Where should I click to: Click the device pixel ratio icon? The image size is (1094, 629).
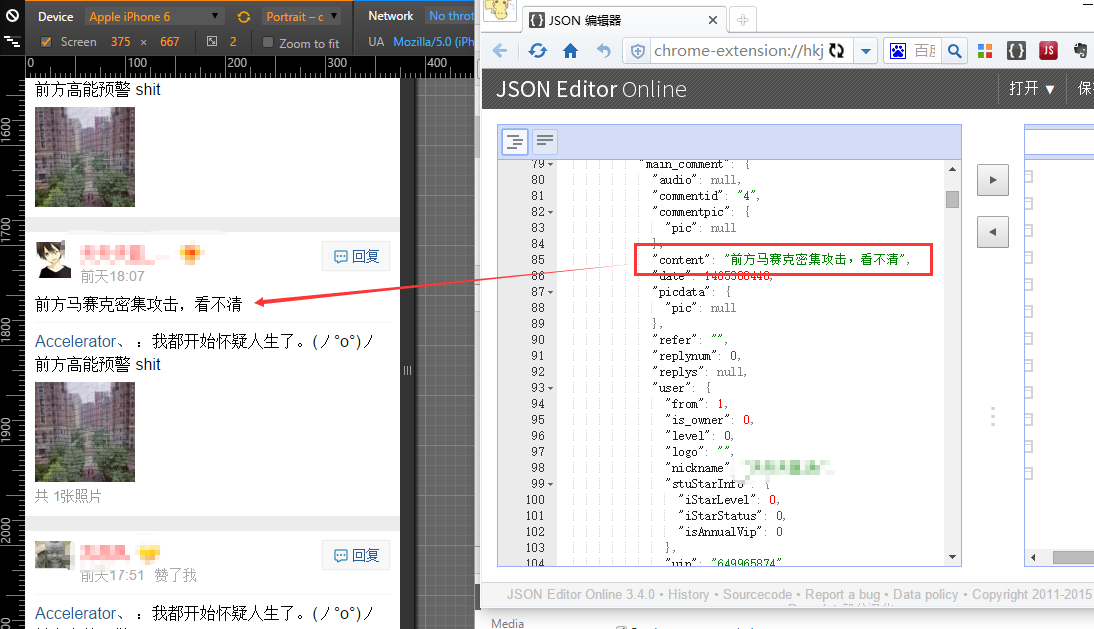212,42
